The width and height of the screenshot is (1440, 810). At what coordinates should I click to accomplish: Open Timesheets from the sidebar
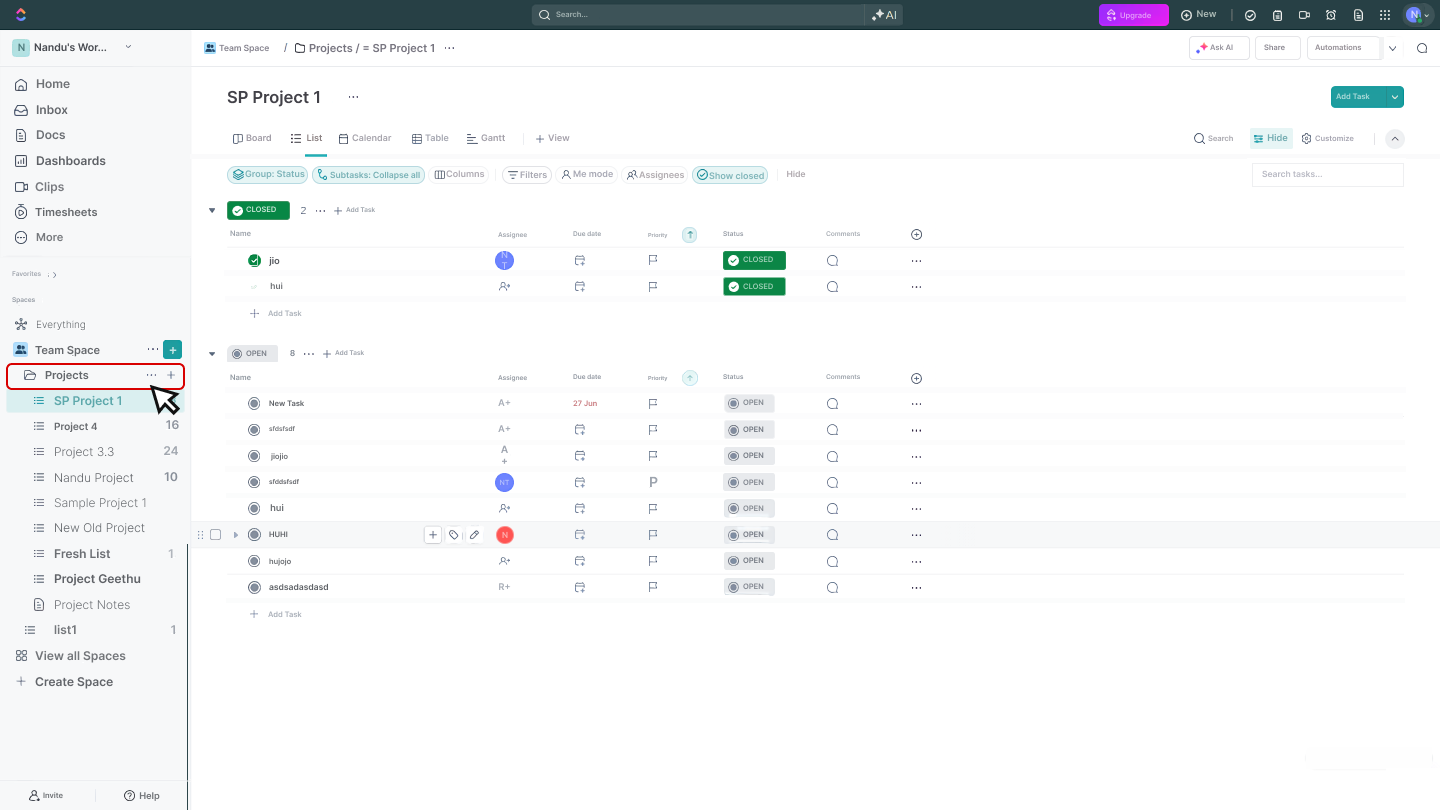[x=66, y=211]
